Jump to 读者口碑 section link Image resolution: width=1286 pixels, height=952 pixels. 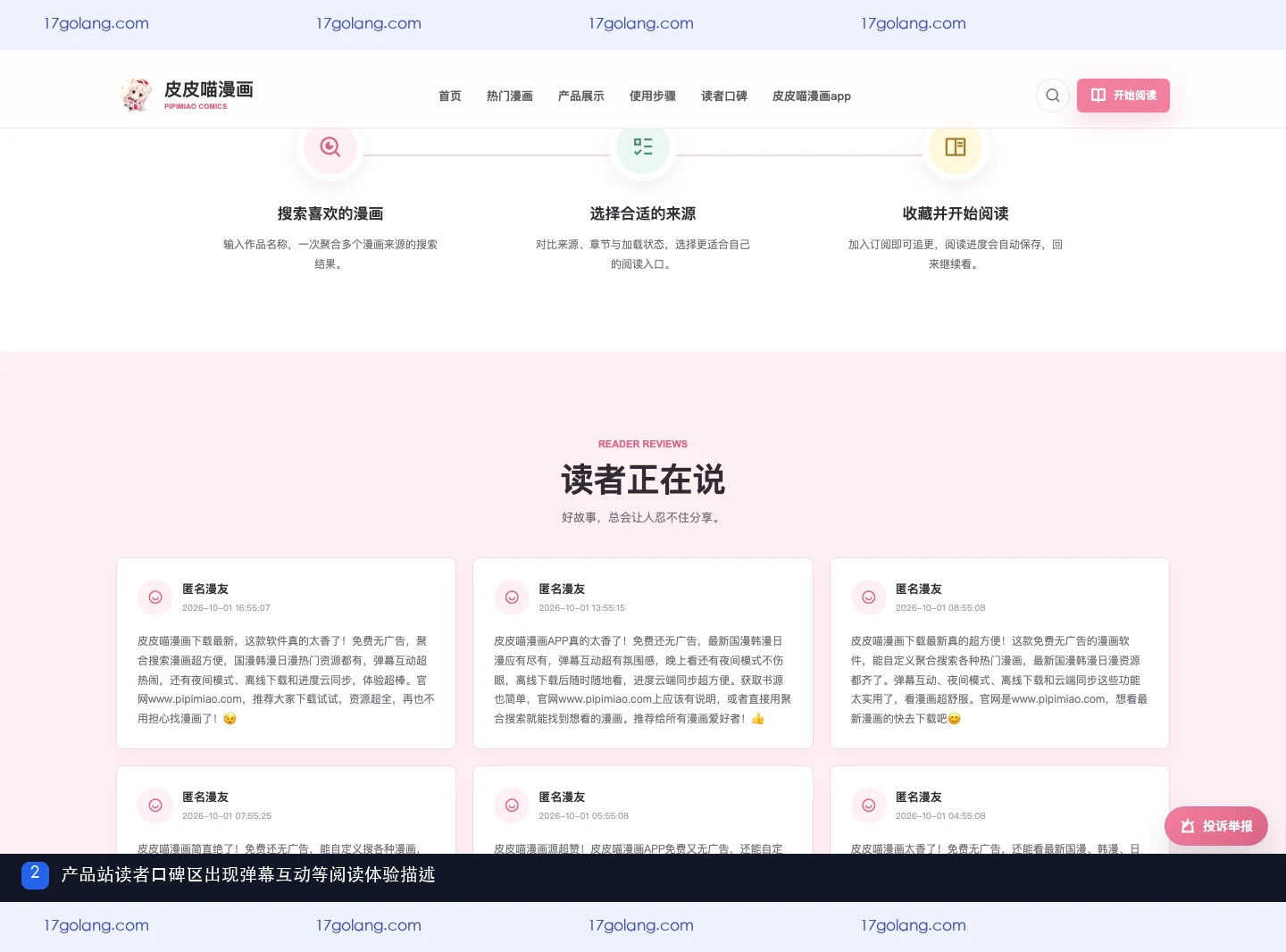point(724,96)
